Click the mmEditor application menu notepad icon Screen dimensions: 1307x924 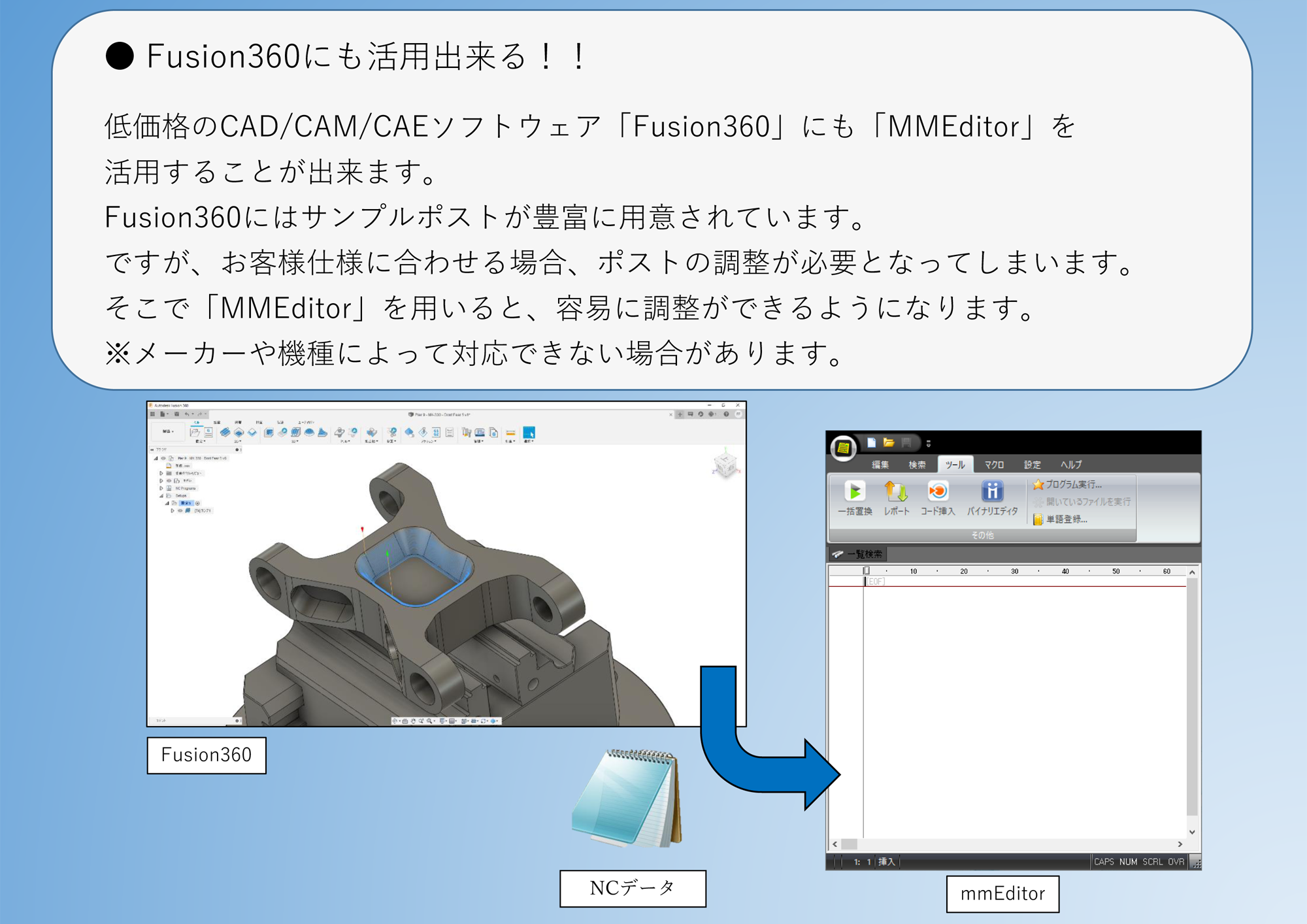tap(844, 446)
